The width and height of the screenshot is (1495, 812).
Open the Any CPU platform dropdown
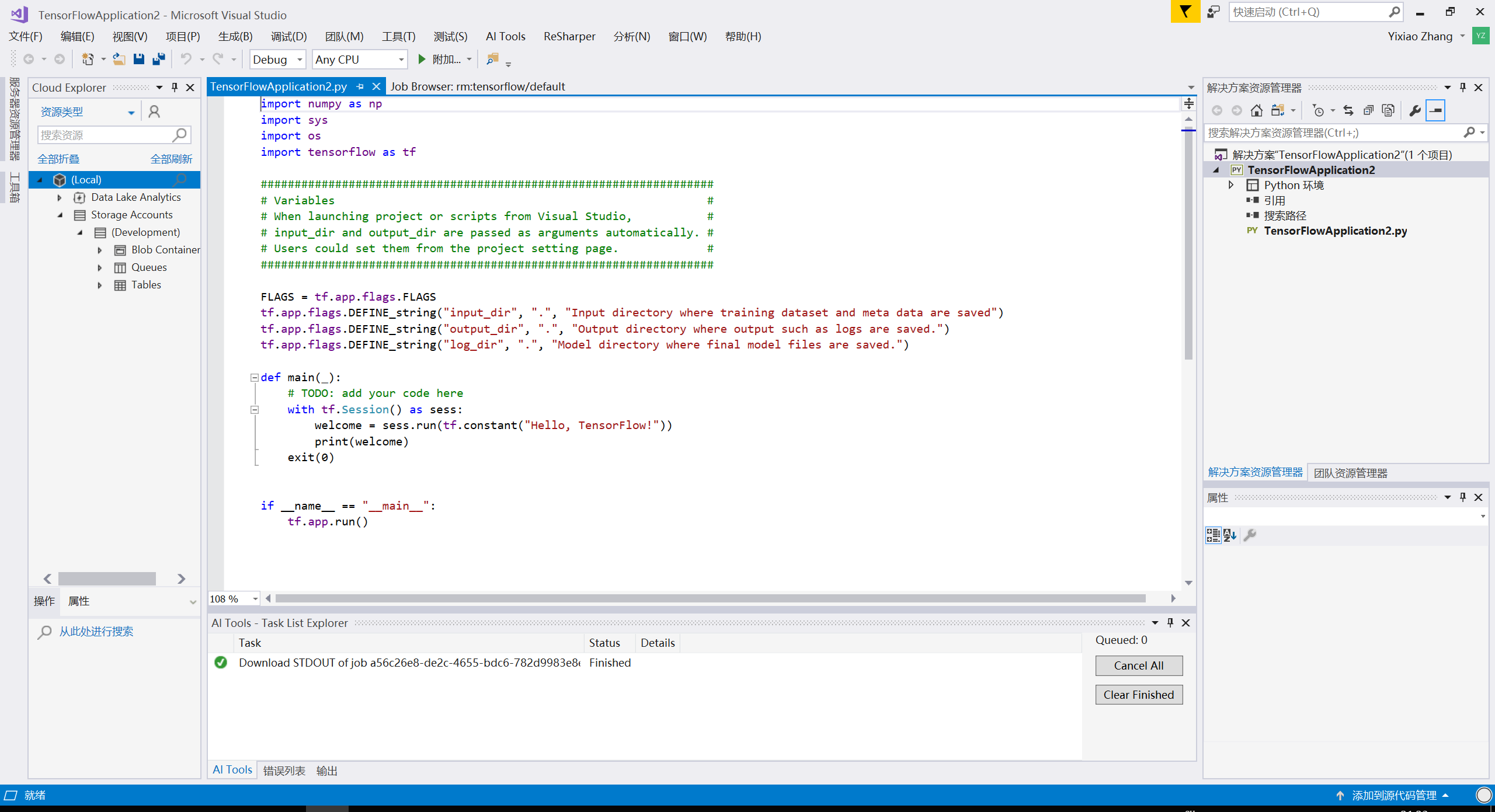coord(359,60)
